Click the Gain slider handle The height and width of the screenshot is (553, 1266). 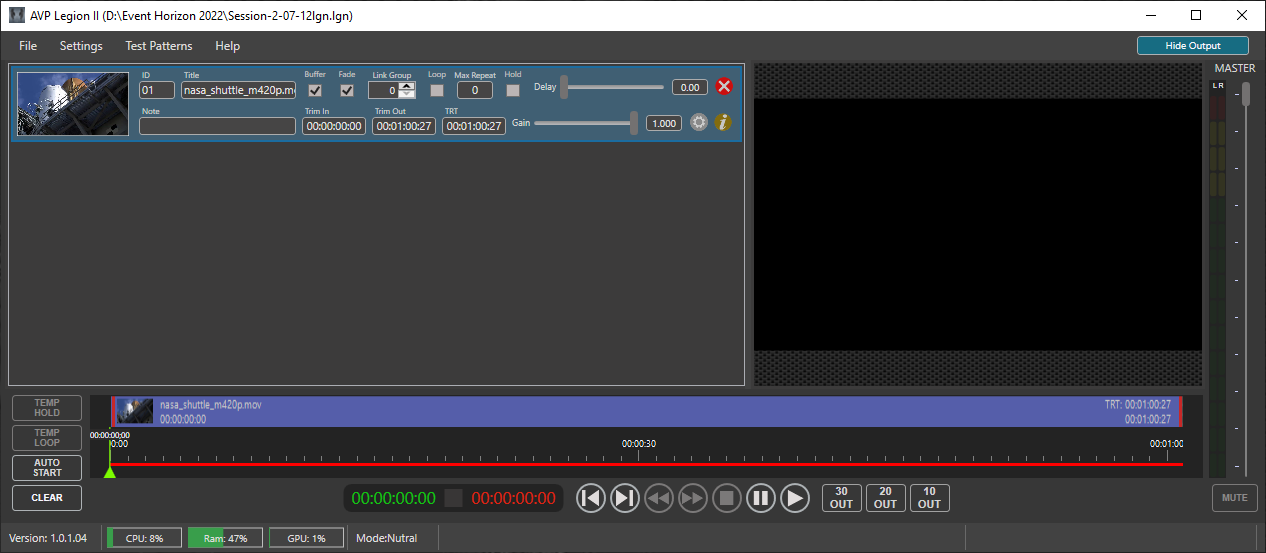pyautogui.click(x=634, y=123)
